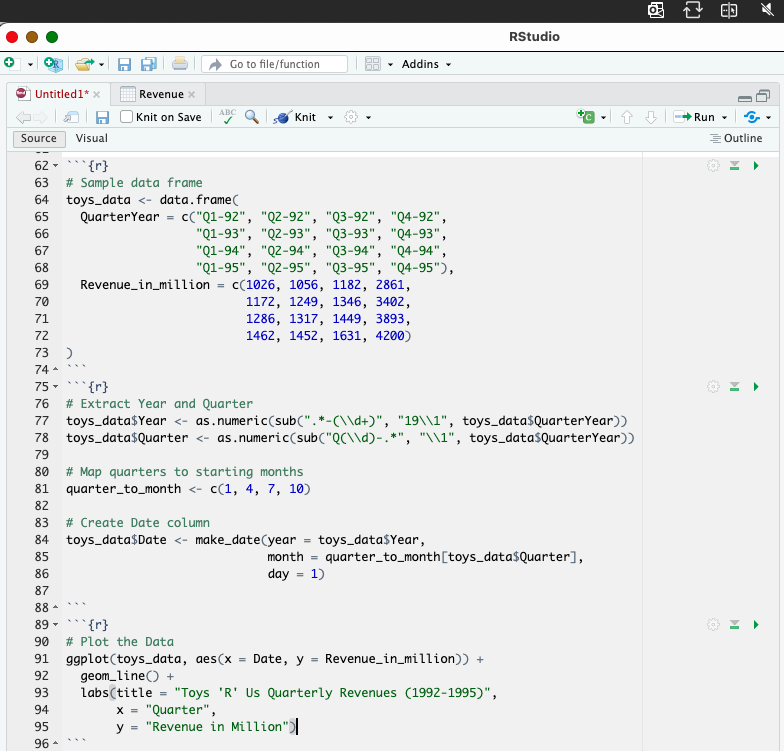Screen dimensions: 784x751
Task: Go back to previous source location
Action: click(24, 118)
